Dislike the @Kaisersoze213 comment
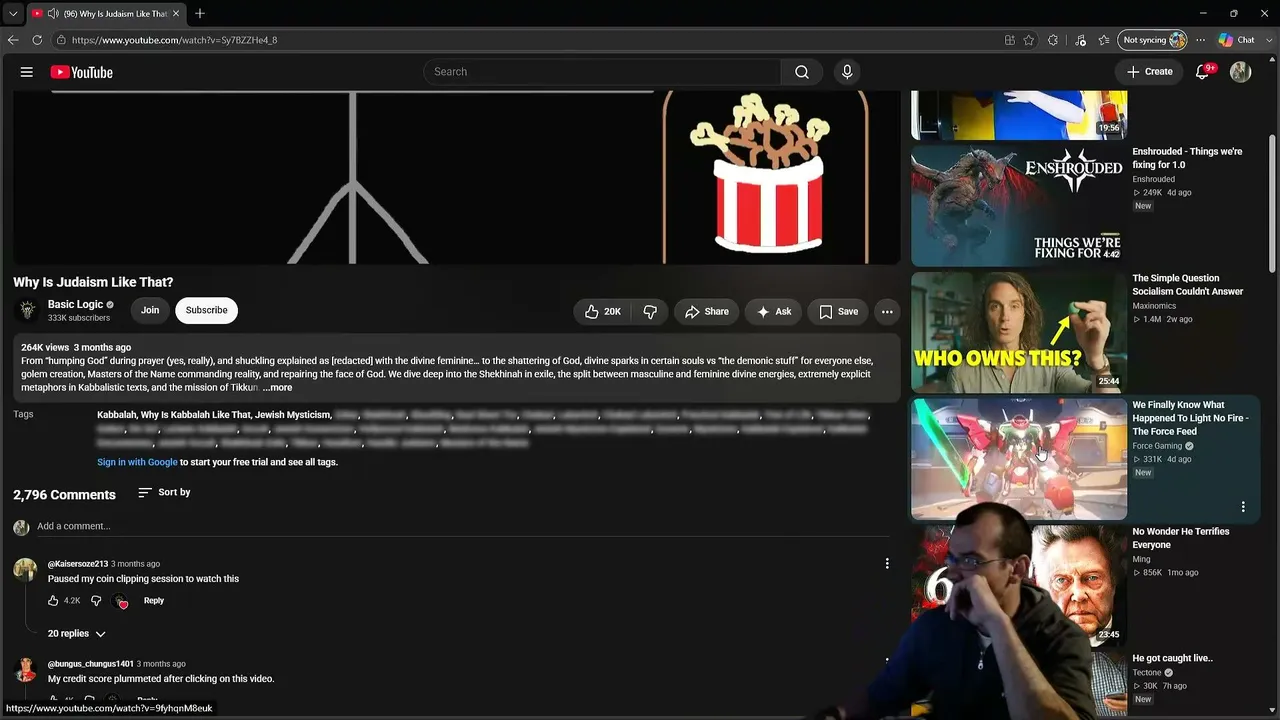 click(x=96, y=601)
